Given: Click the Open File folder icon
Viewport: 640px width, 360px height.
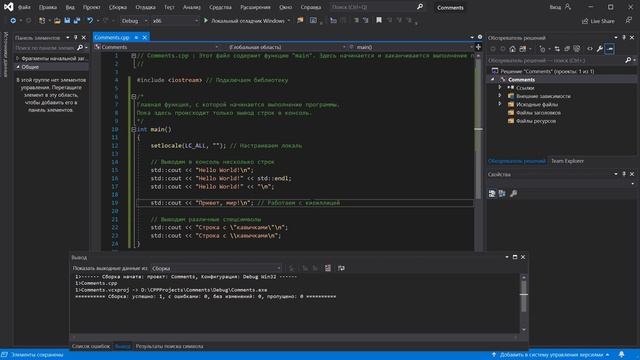Looking at the screenshot, I should 57,20.
